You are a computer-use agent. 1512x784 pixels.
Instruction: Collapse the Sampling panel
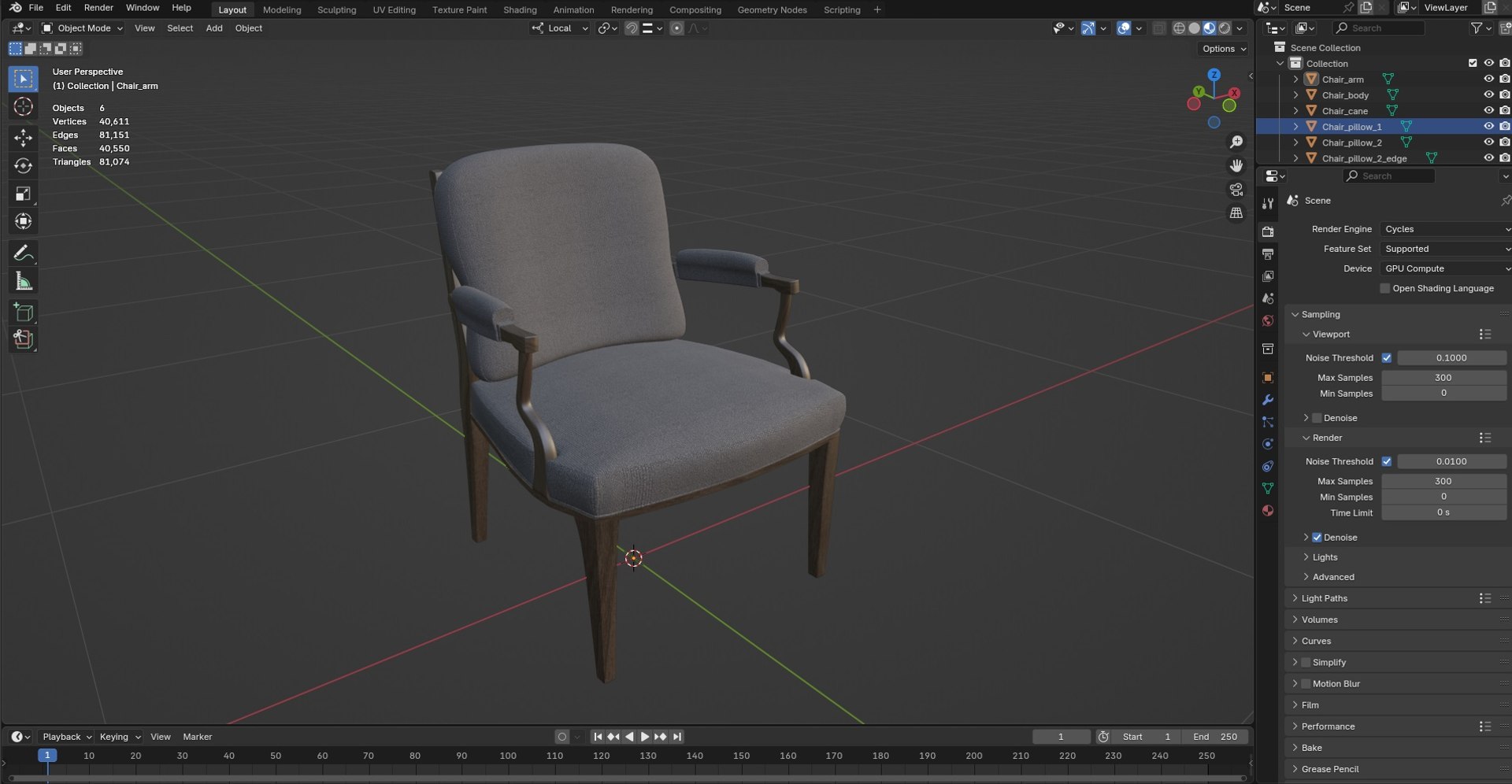1320,315
